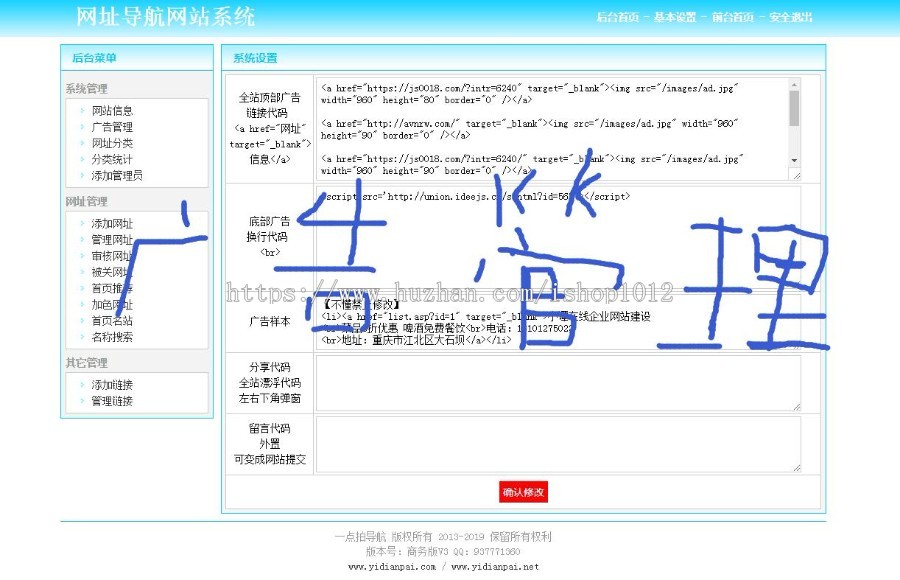
Task: View 分类统计 statistics
Action: click(x=112, y=159)
